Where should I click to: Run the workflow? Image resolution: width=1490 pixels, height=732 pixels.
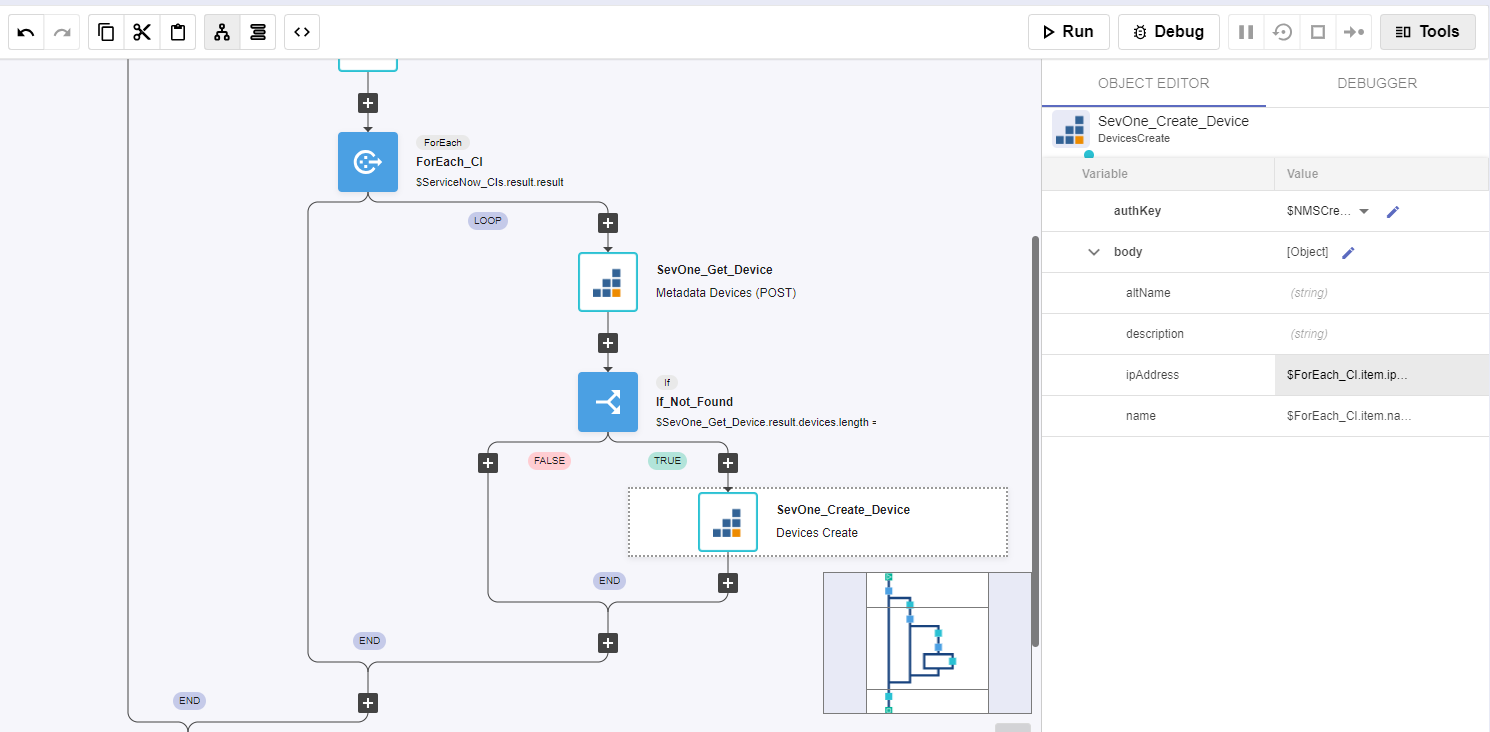pyautogui.click(x=1068, y=32)
